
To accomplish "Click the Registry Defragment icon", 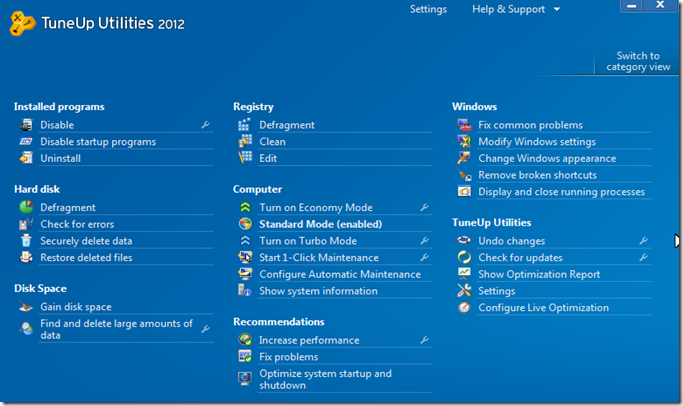I will 245,125.
